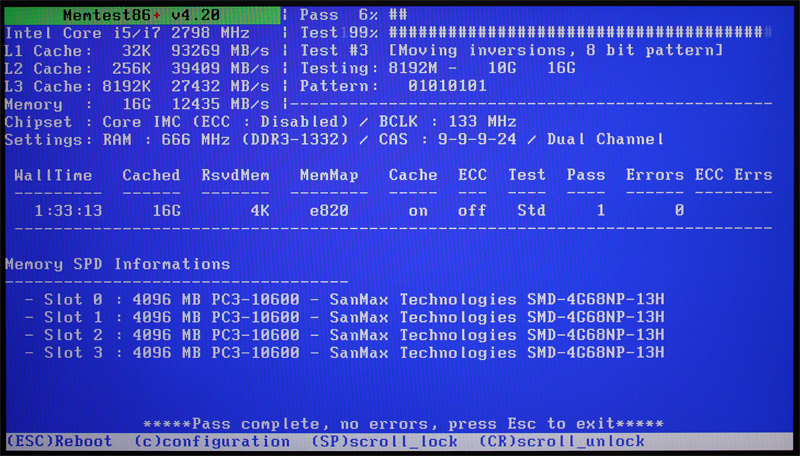
Task: Click the ECC Errs column header
Action: 733,175
